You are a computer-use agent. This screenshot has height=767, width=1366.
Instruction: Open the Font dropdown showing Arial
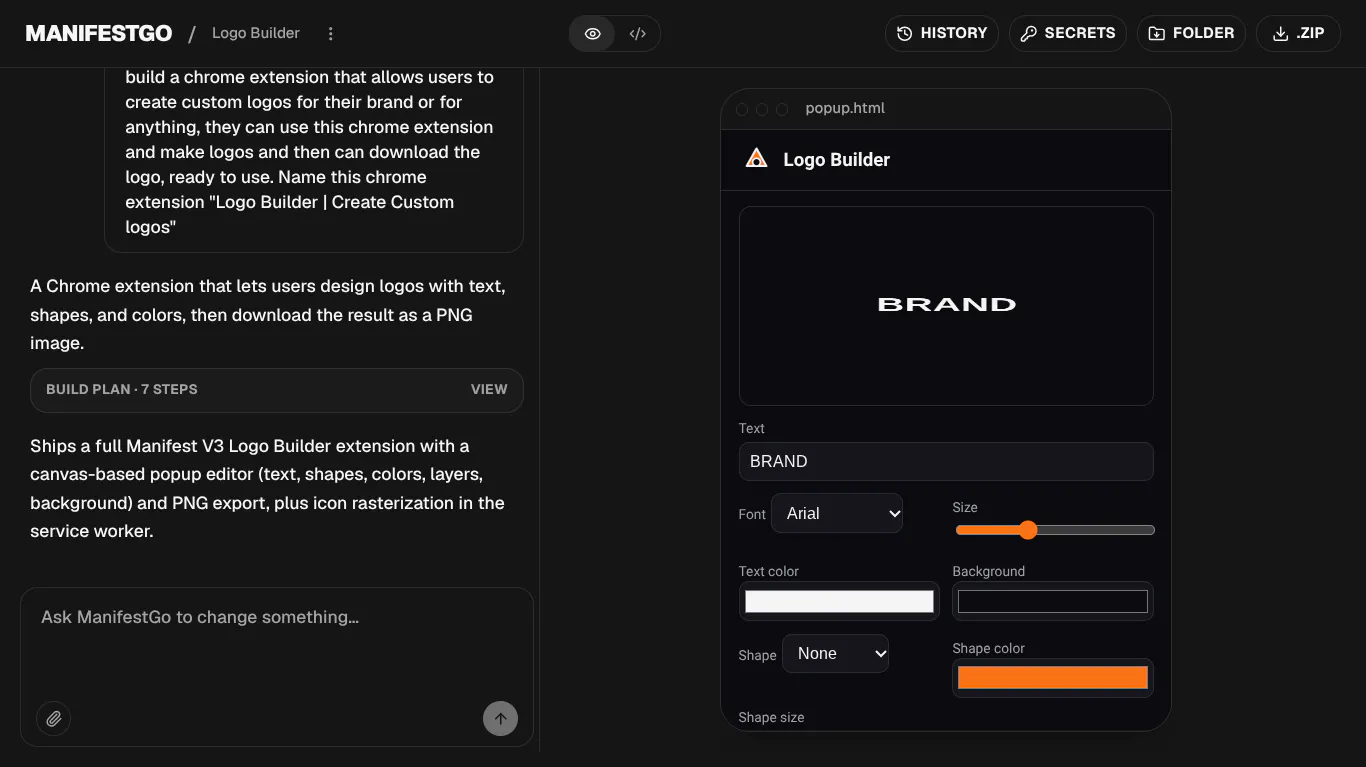tap(837, 513)
